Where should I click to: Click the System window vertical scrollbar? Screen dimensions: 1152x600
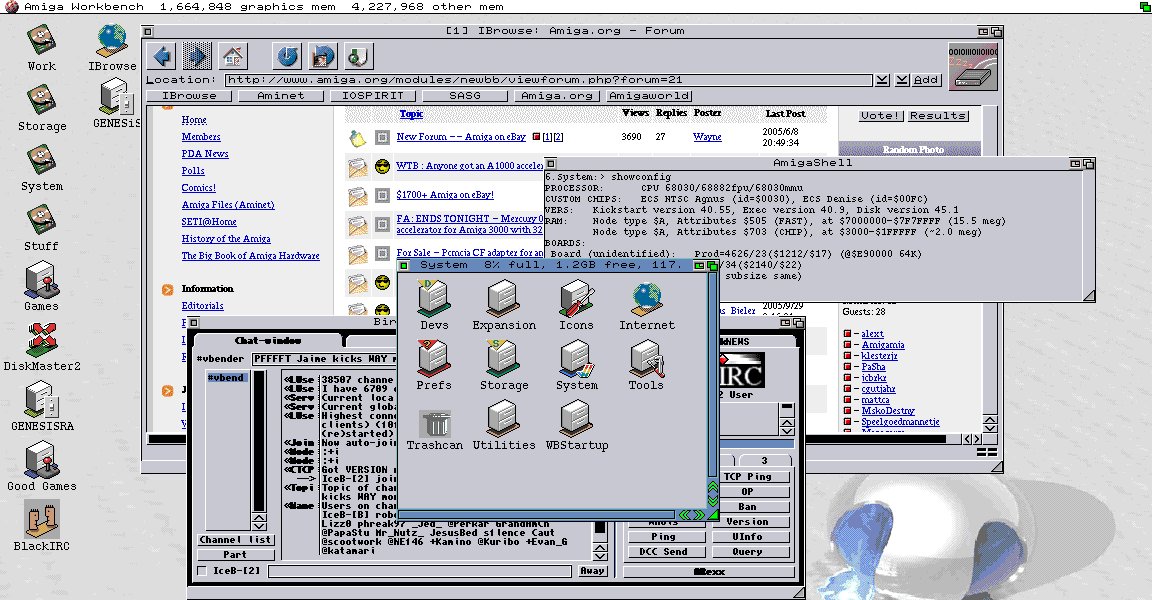click(x=711, y=375)
